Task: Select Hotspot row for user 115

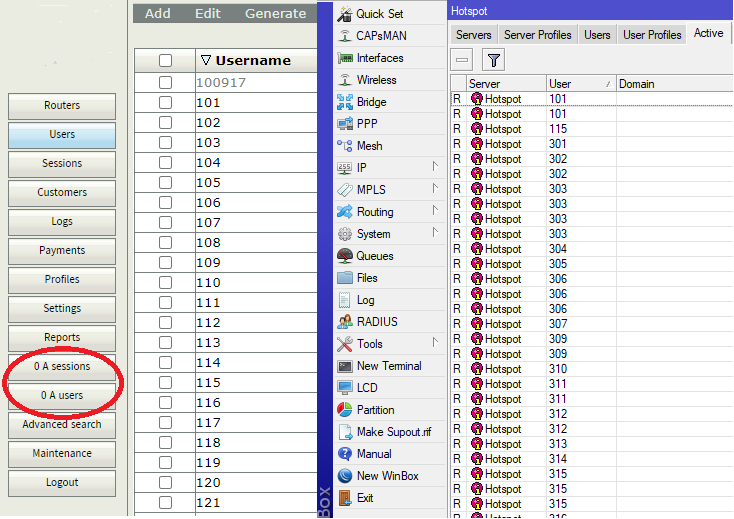Action: click(x=592, y=129)
